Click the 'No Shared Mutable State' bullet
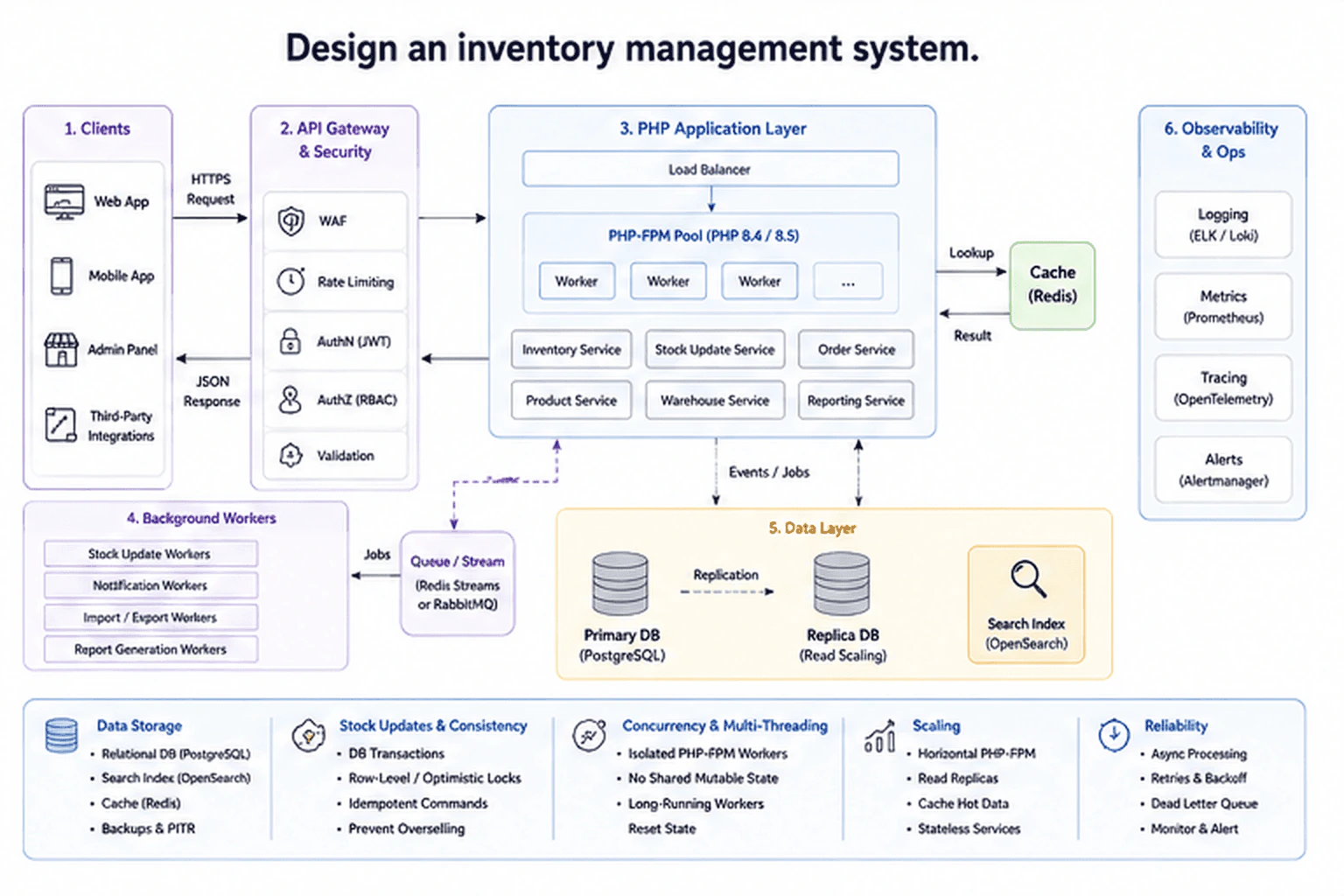This screenshot has height=896, width=1344. point(703,778)
